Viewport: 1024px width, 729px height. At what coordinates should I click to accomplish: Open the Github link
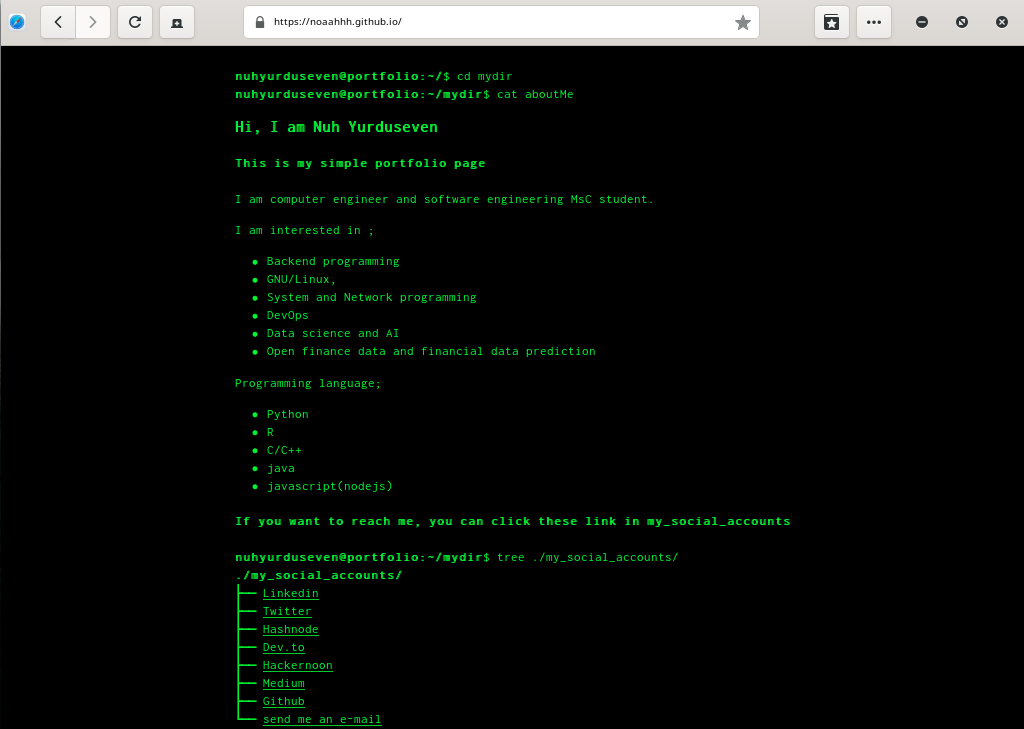coord(283,702)
